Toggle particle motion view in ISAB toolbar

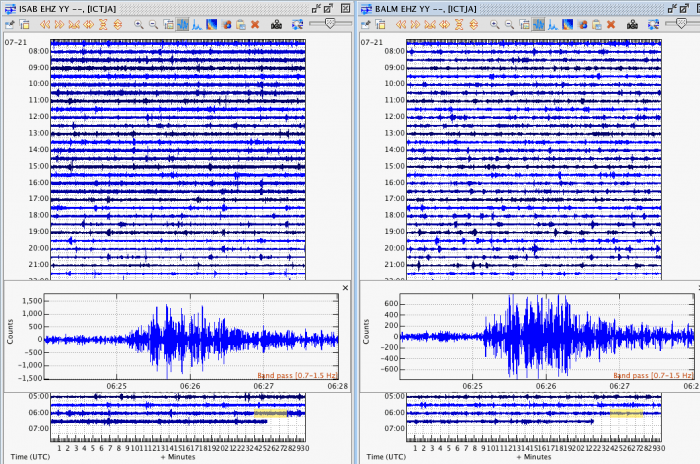[226, 25]
